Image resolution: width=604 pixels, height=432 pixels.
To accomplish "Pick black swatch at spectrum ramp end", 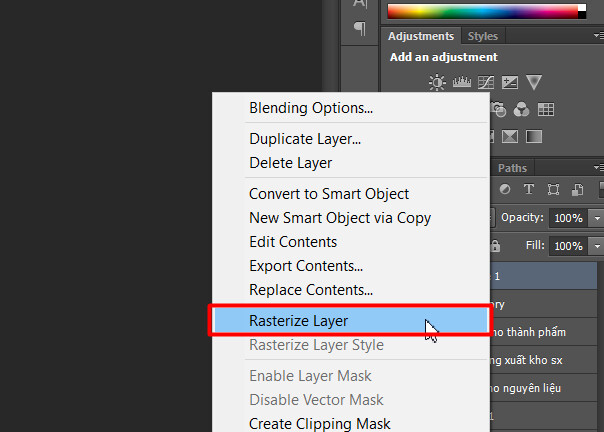I will [x=582, y=15].
